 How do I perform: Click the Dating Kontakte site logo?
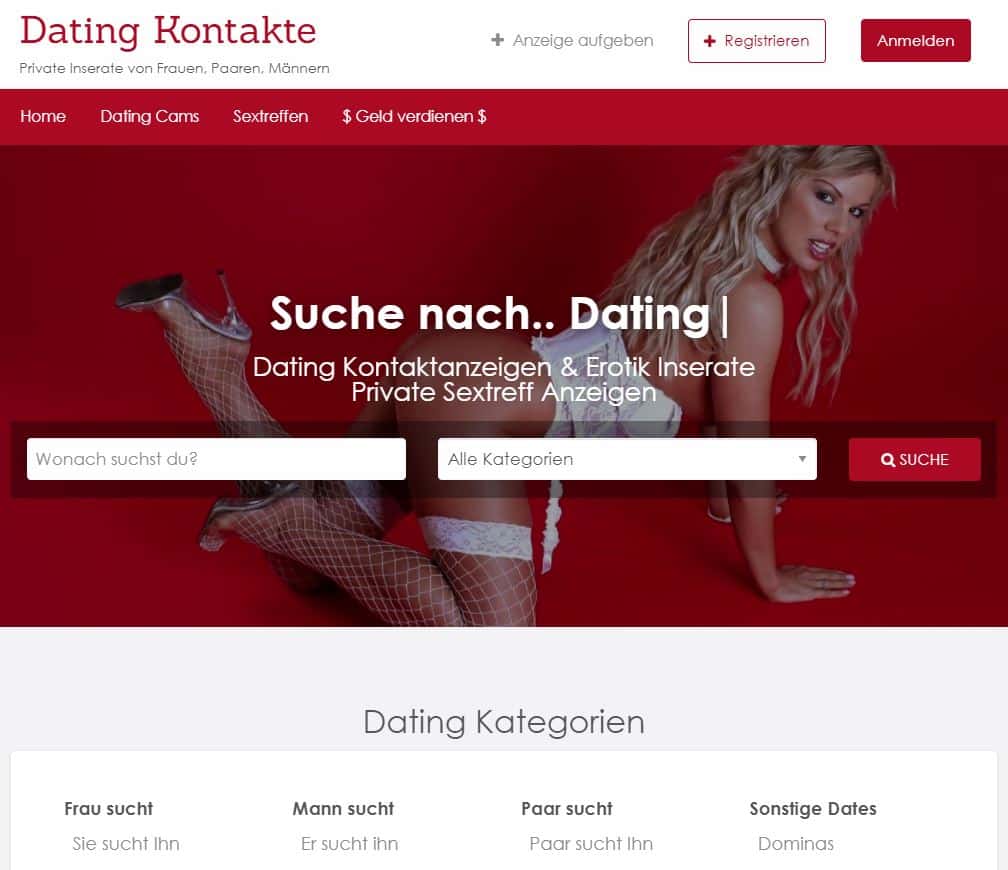(x=168, y=31)
